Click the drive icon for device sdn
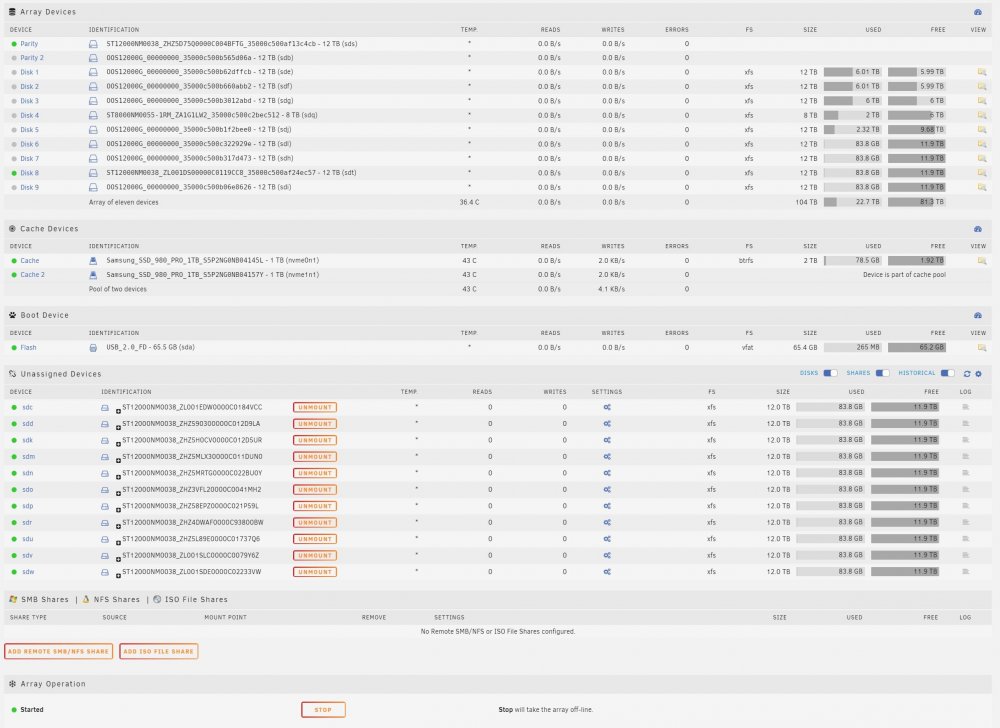 click(105, 473)
